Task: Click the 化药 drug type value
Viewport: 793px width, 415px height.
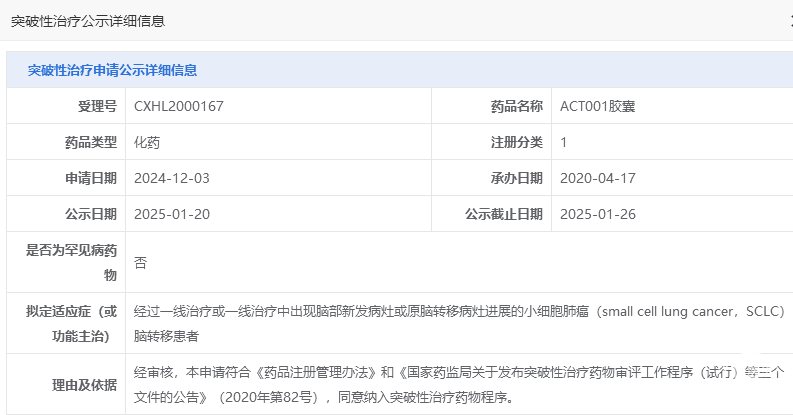Action: click(x=147, y=143)
